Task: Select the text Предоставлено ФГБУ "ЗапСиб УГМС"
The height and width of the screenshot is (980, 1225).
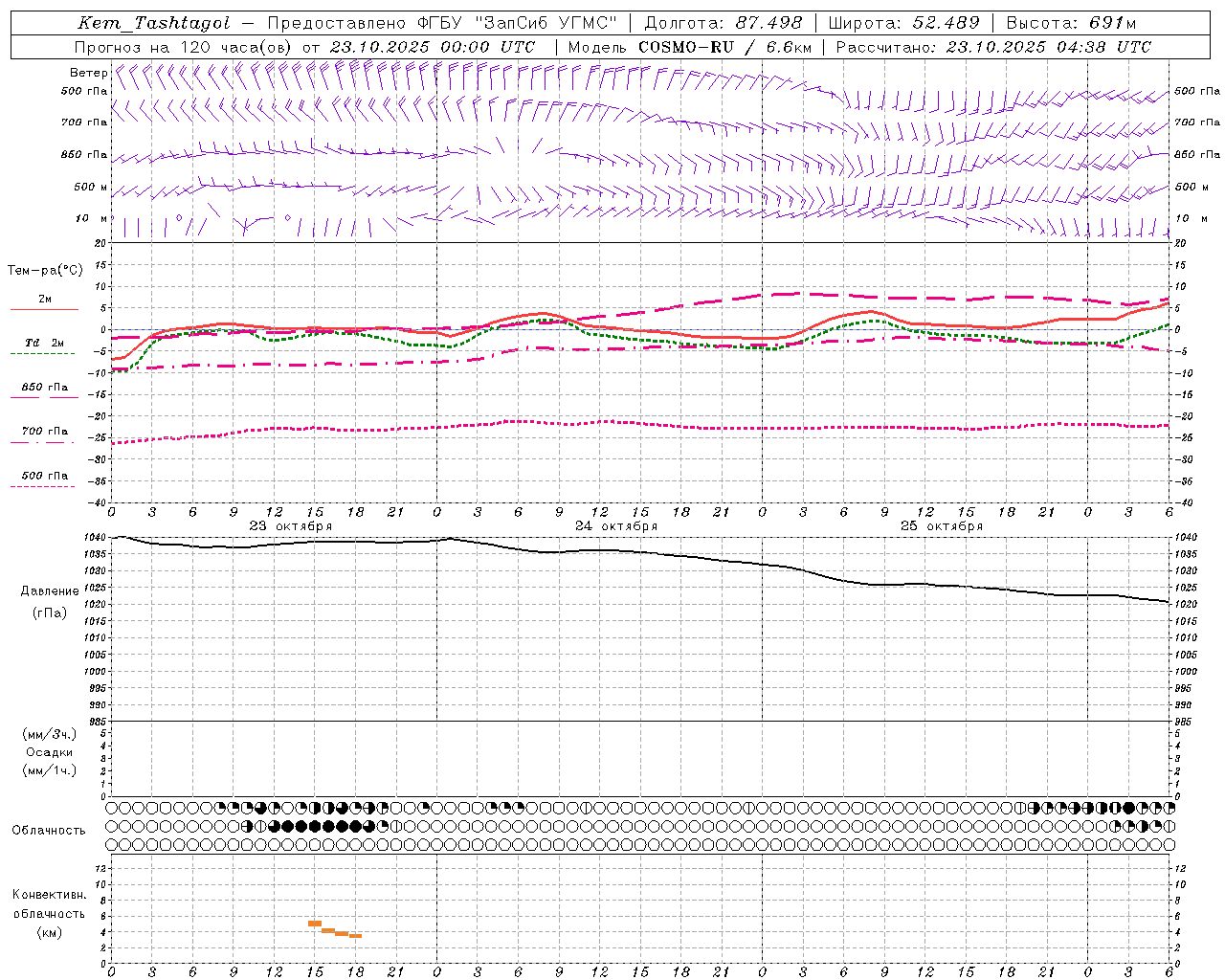Action: (443, 23)
